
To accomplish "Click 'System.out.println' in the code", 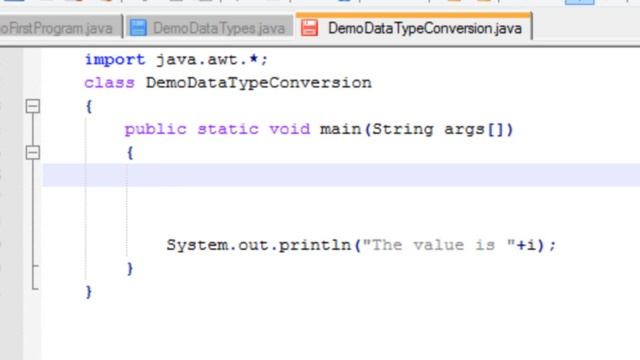I will (259, 245).
